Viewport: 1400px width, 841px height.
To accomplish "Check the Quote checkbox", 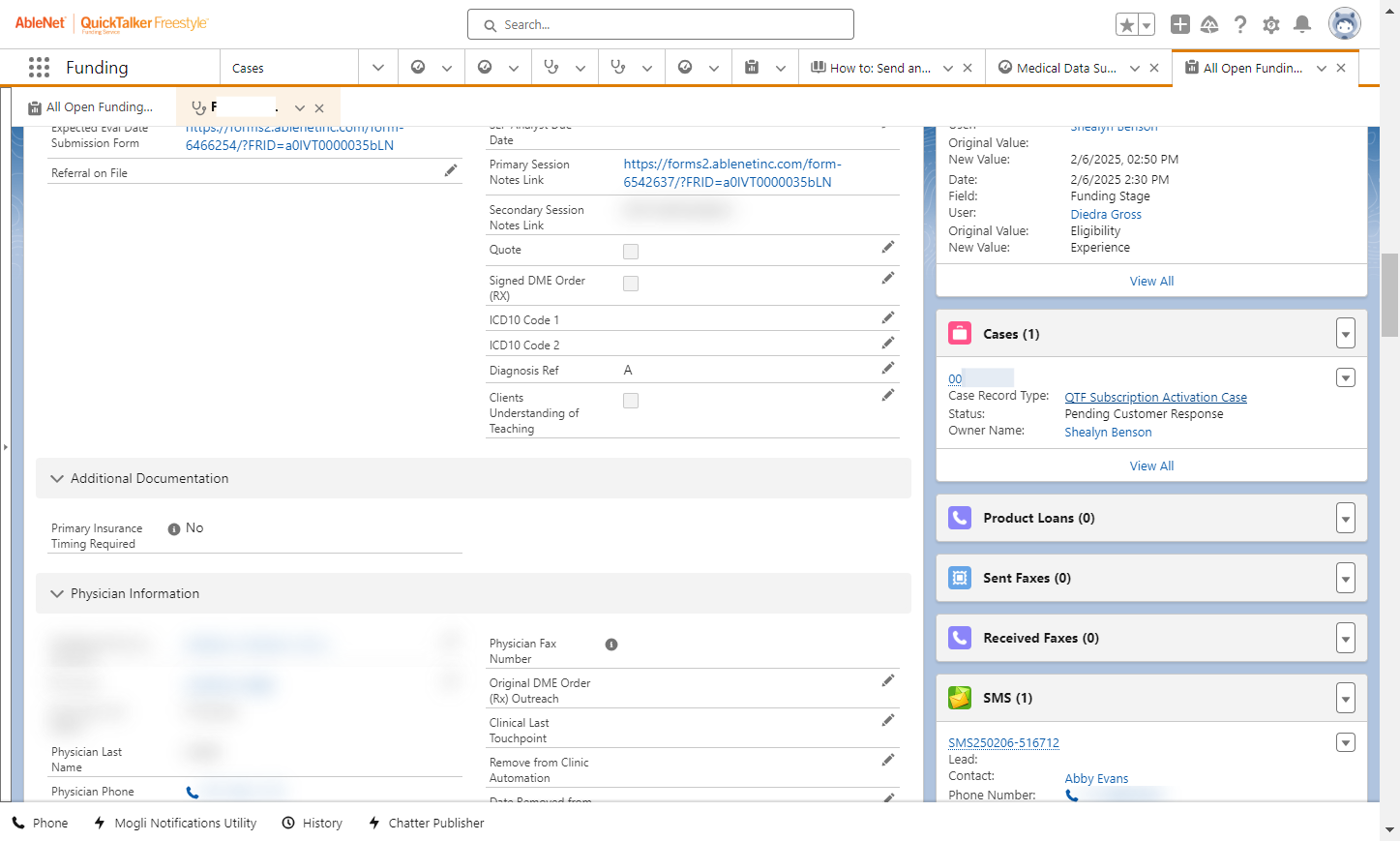I will coord(631,252).
